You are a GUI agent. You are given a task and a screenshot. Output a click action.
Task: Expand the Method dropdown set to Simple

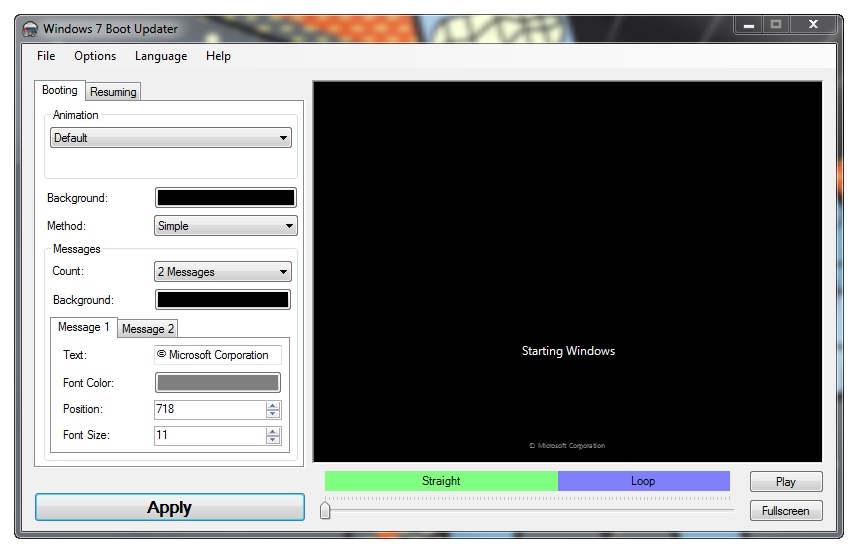pyautogui.click(x=226, y=225)
